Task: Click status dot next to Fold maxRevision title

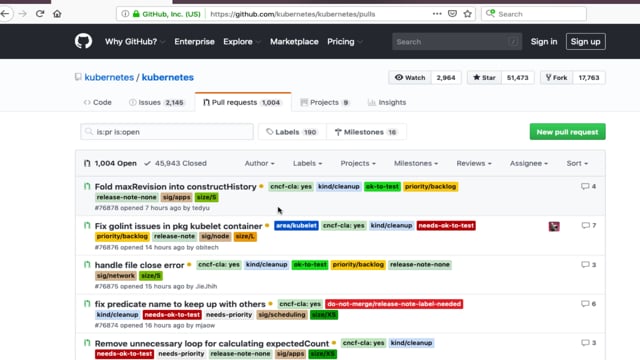Action: coord(261,187)
